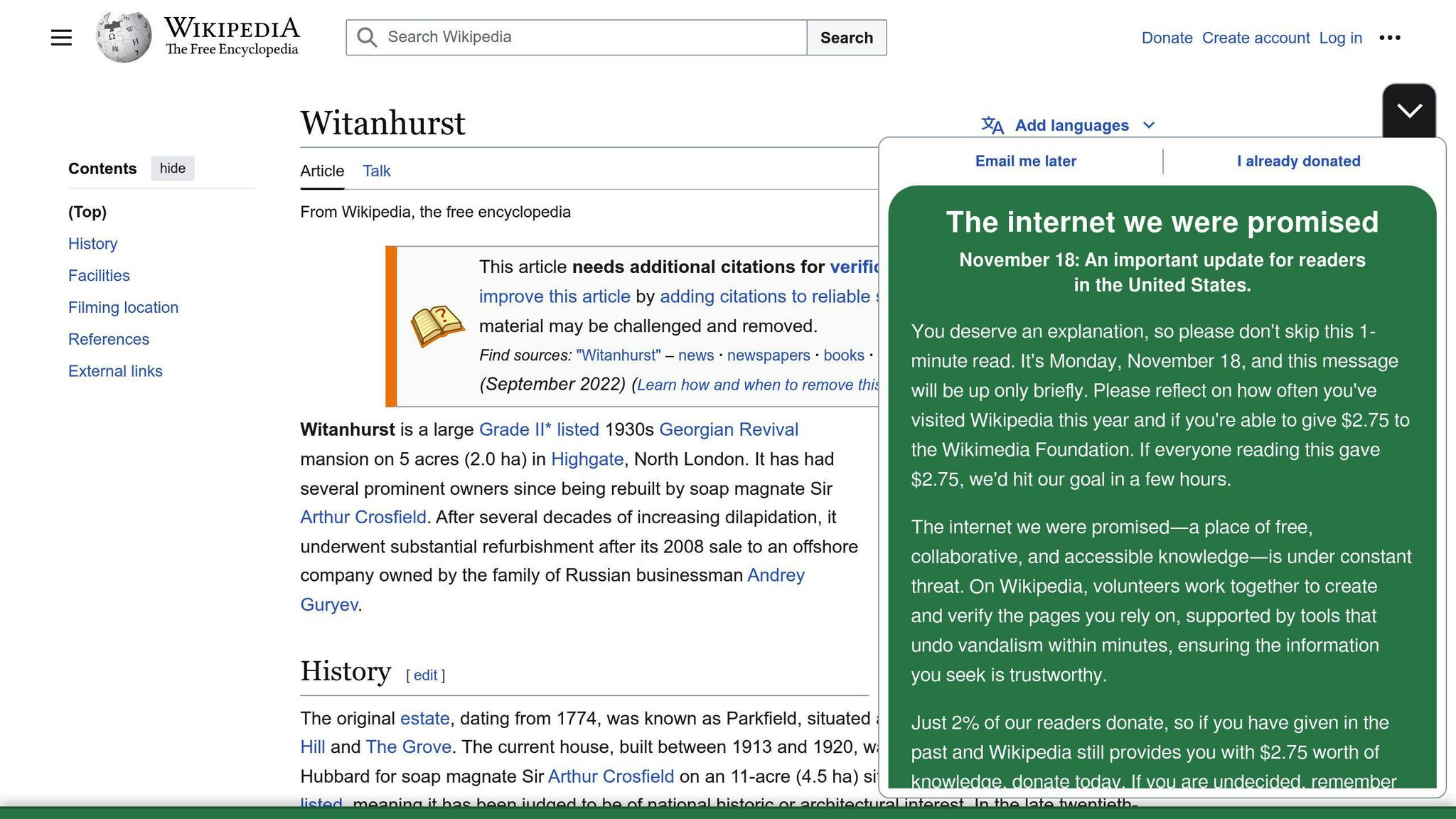
Task: Click the magnifying glass search icon
Action: point(367,38)
